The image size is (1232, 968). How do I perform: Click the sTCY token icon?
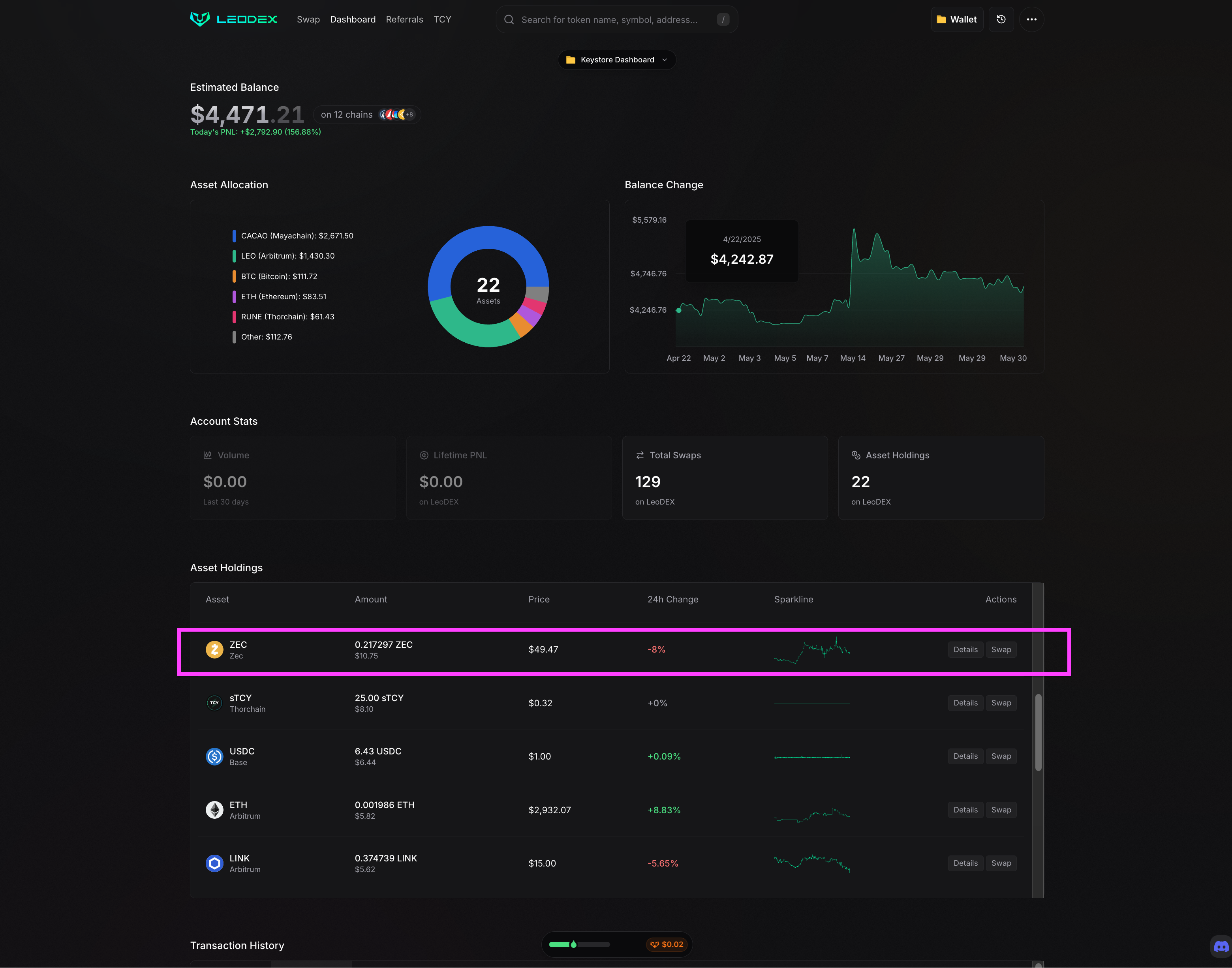214,703
